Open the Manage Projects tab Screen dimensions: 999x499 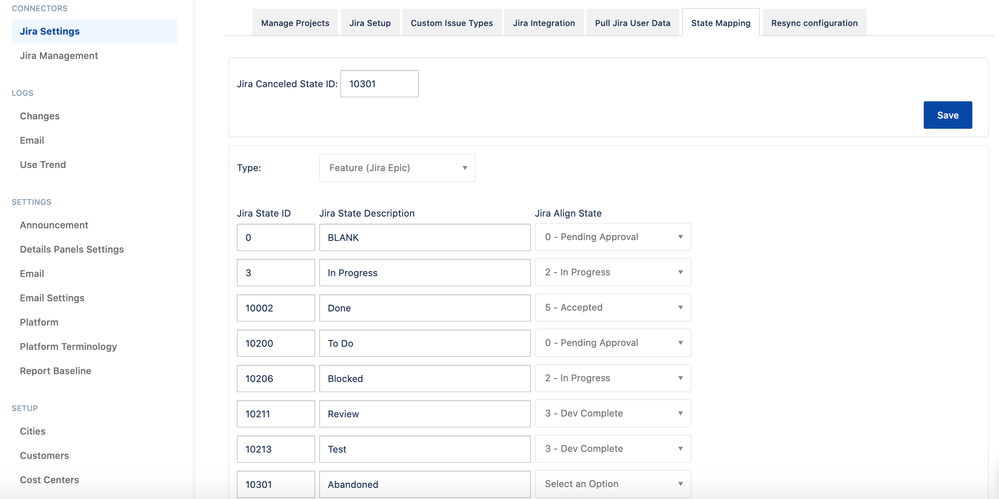point(295,23)
